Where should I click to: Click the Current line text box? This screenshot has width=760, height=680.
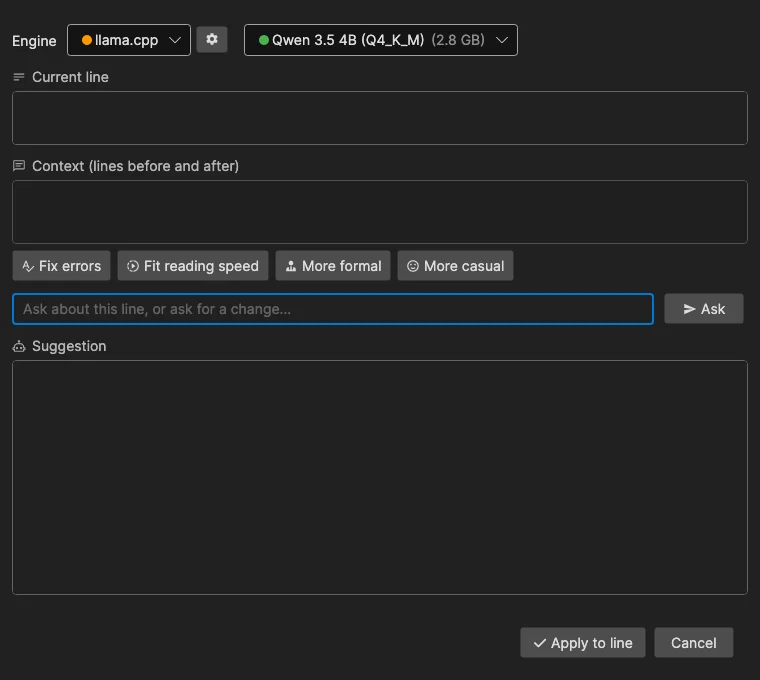click(x=380, y=118)
